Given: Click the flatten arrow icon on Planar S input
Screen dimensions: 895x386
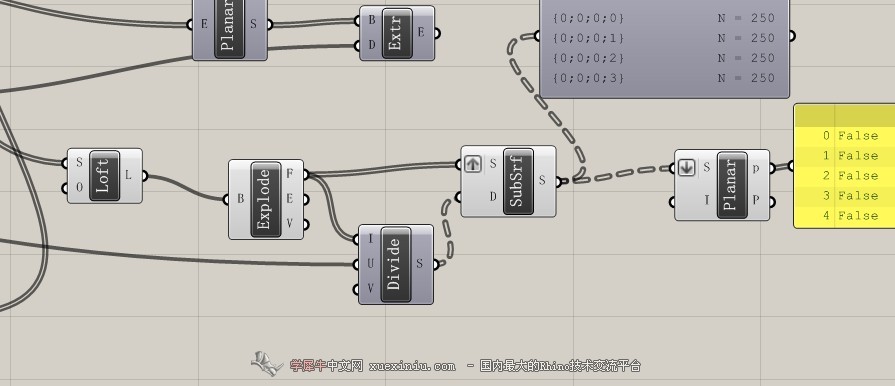Looking at the screenshot, I should [686, 167].
